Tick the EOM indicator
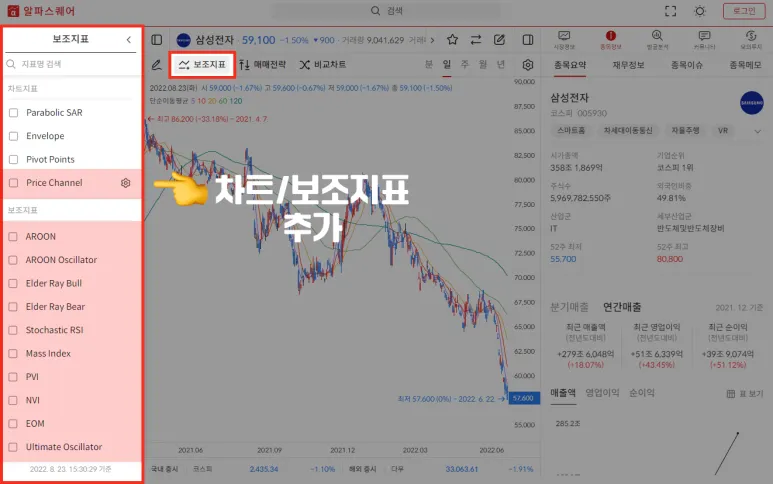773x484 pixels. [x=13, y=424]
